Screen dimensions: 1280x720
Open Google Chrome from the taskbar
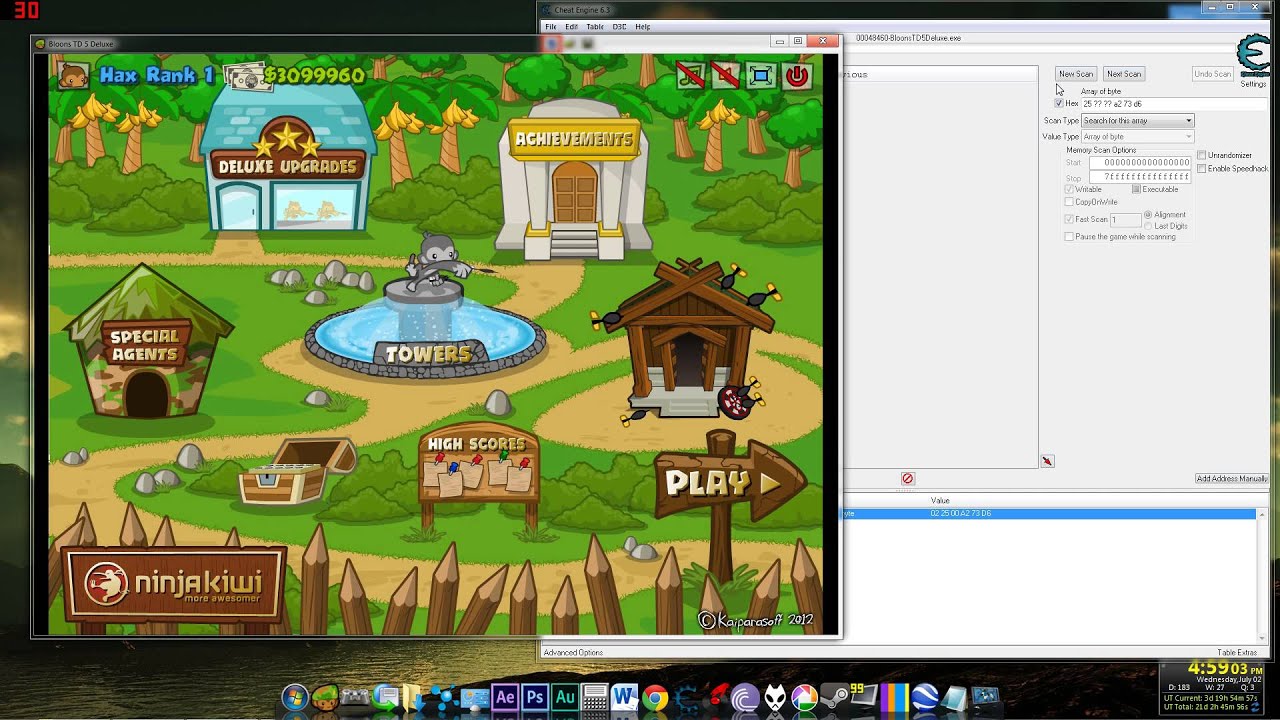point(655,697)
